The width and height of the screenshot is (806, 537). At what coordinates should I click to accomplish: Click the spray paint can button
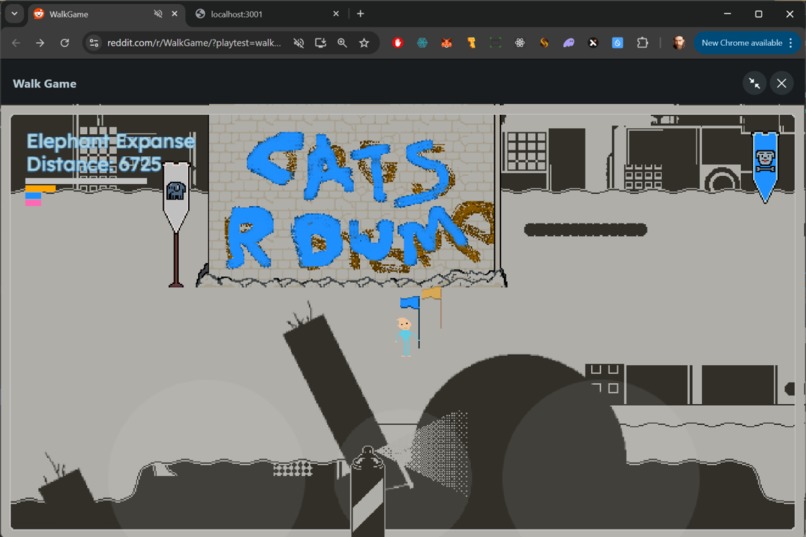[368, 491]
